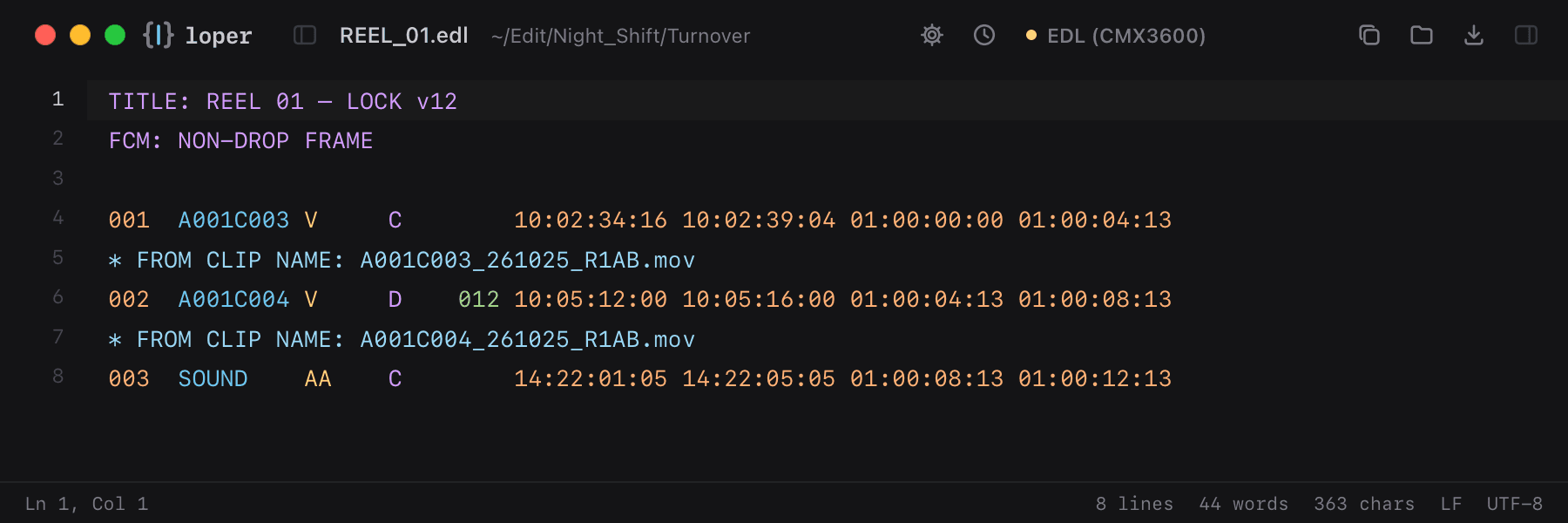Viewport: 1568px width, 523px height.
Task: Click event number 002
Action: point(129,300)
